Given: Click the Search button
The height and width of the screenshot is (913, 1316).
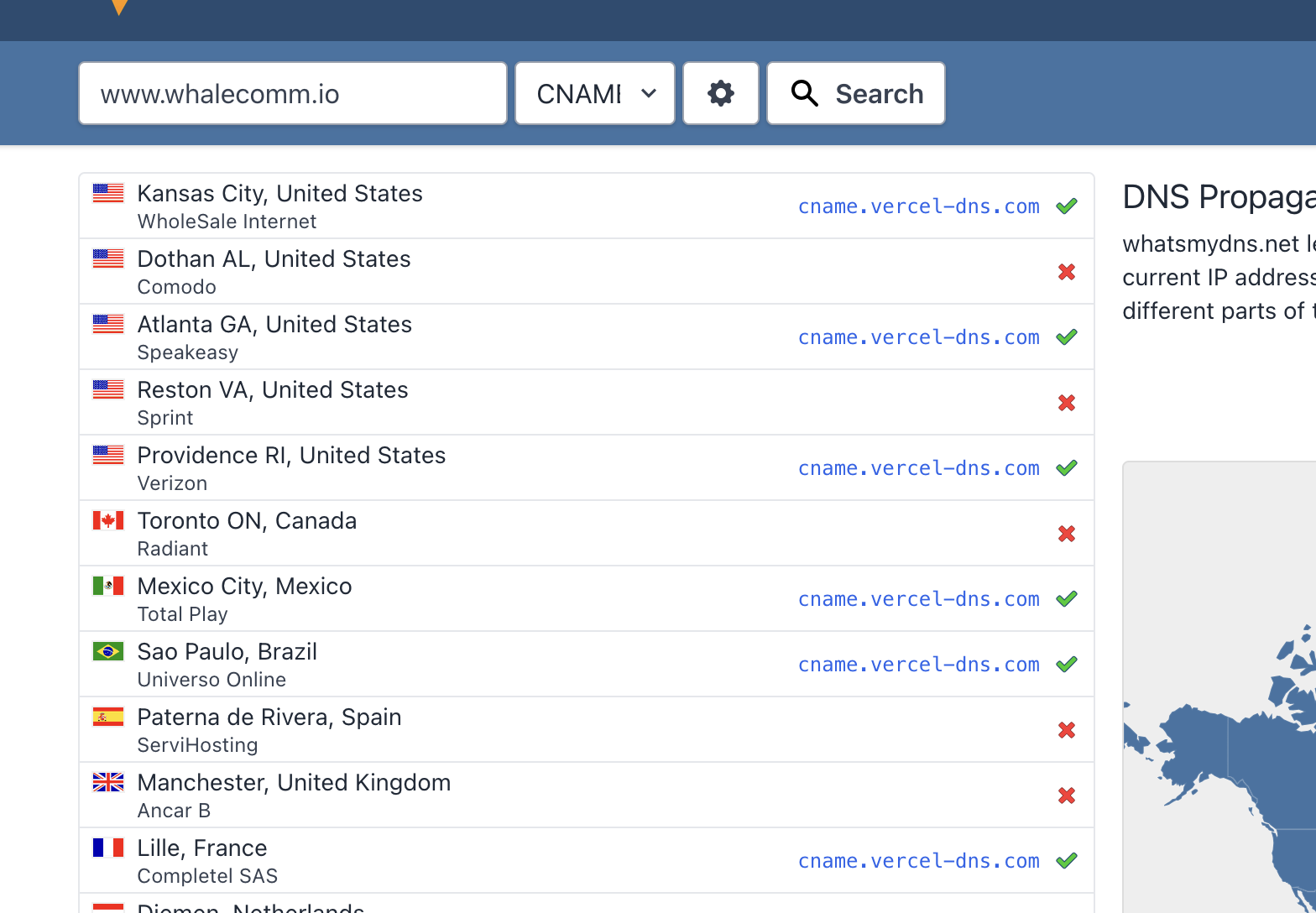Looking at the screenshot, I should click(856, 93).
